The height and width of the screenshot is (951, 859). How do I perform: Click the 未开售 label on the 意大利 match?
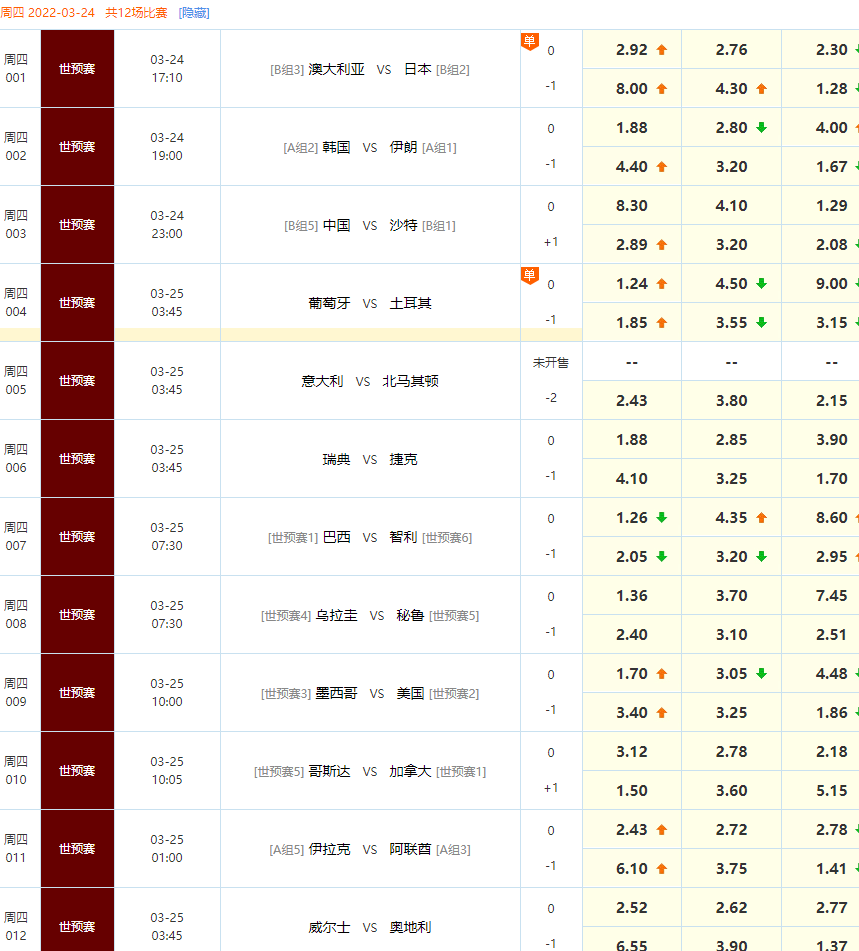(551, 361)
